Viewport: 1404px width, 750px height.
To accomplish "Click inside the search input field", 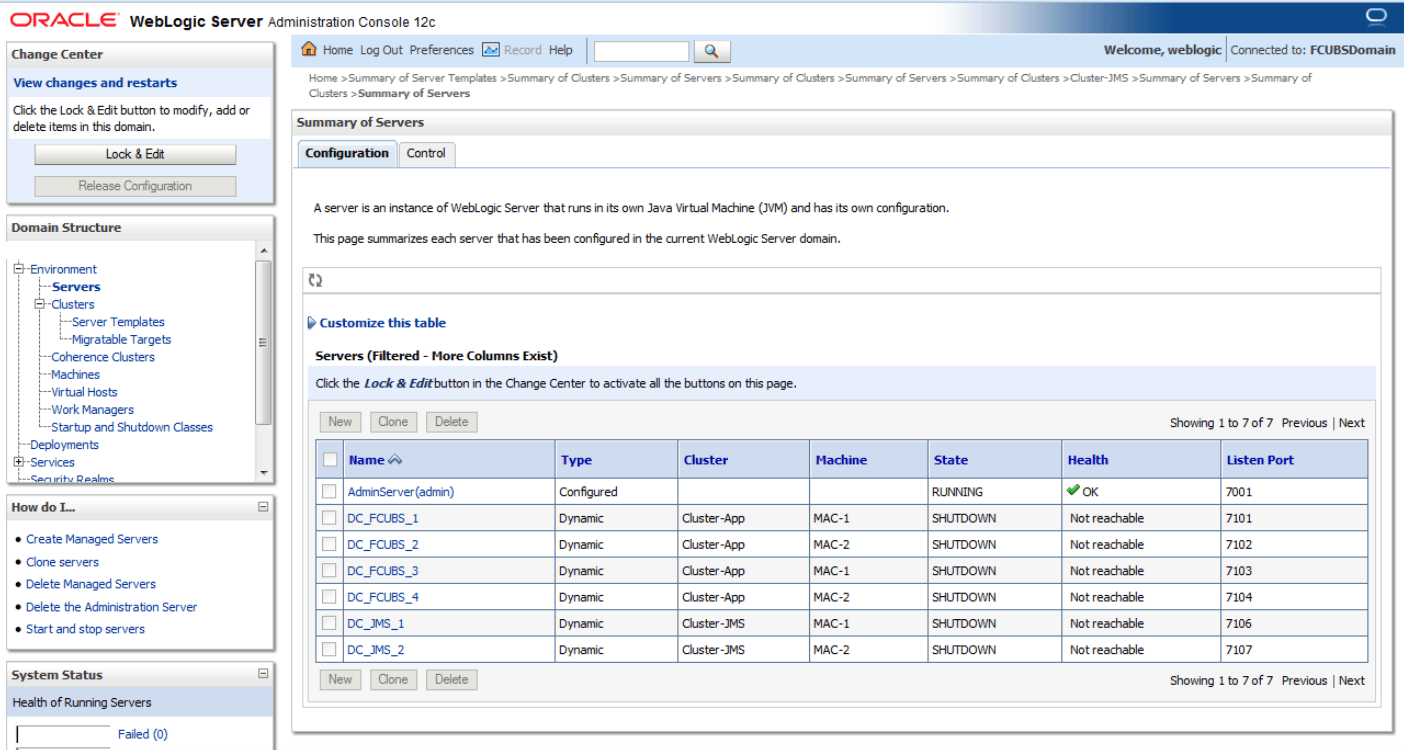I will [640, 50].
